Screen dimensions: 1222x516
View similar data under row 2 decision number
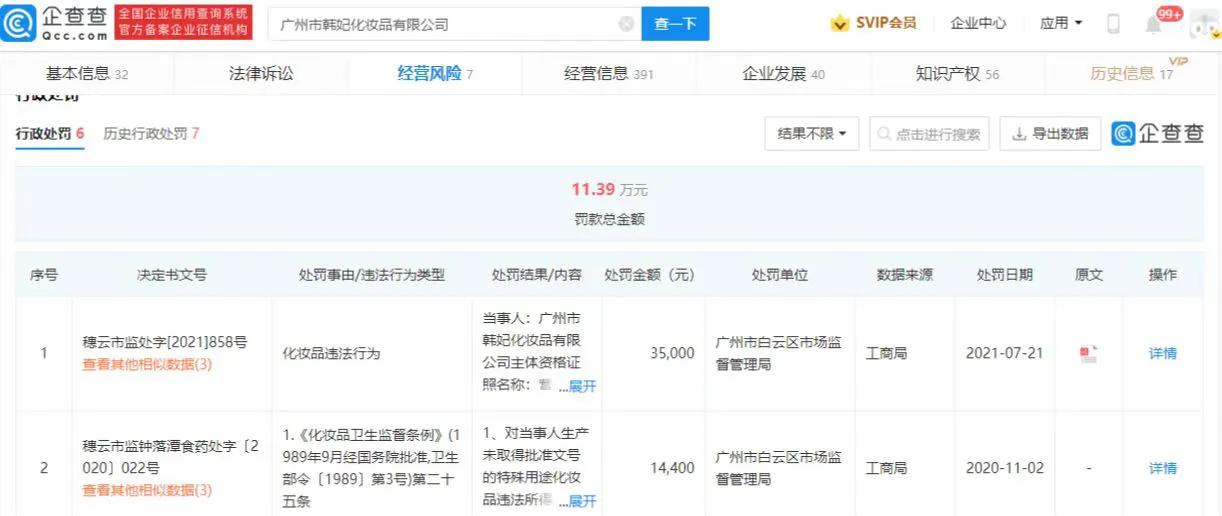coord(147,490)
